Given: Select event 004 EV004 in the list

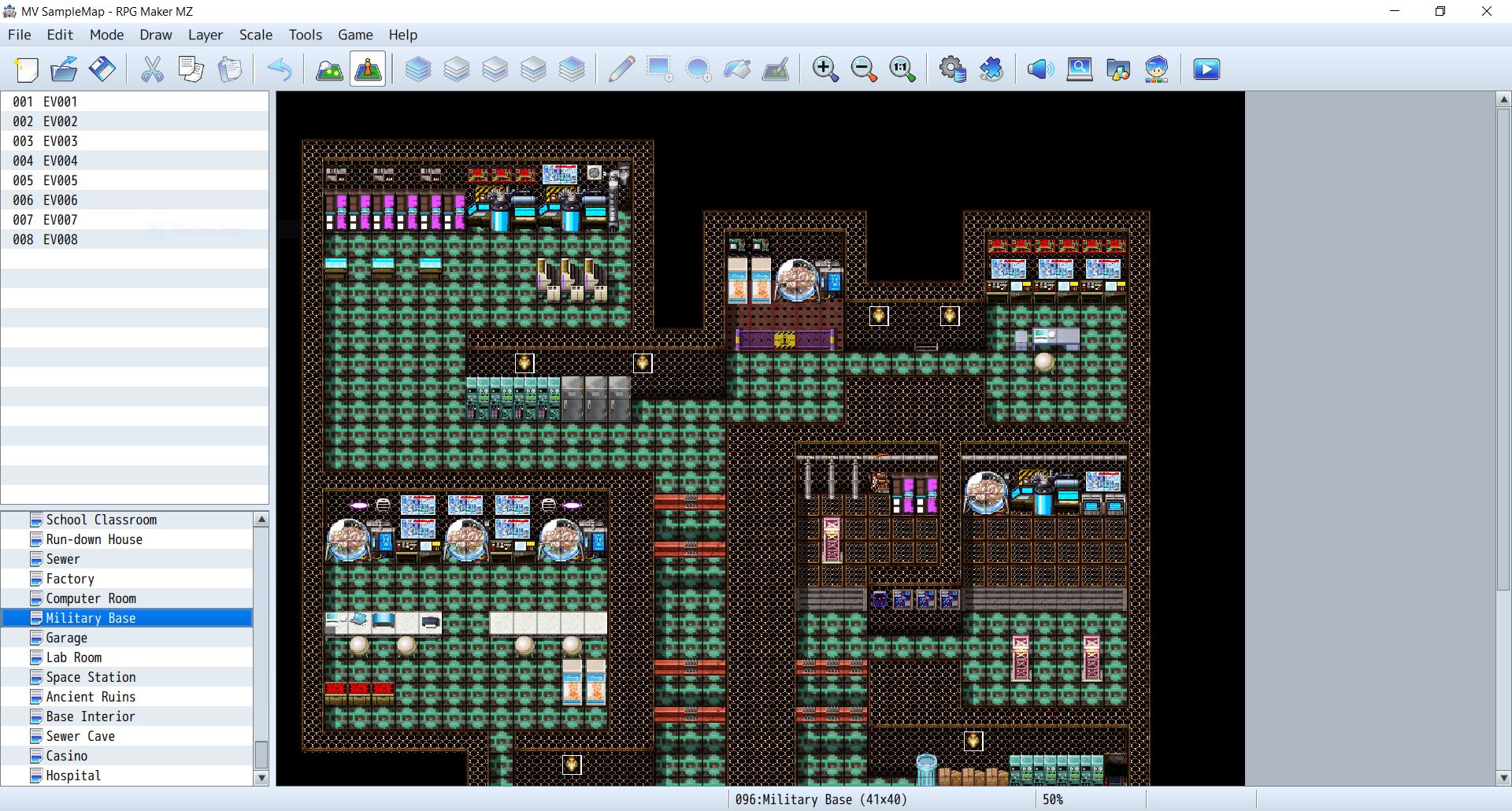Looking at the screenshot, I should (x=135, y=161).
